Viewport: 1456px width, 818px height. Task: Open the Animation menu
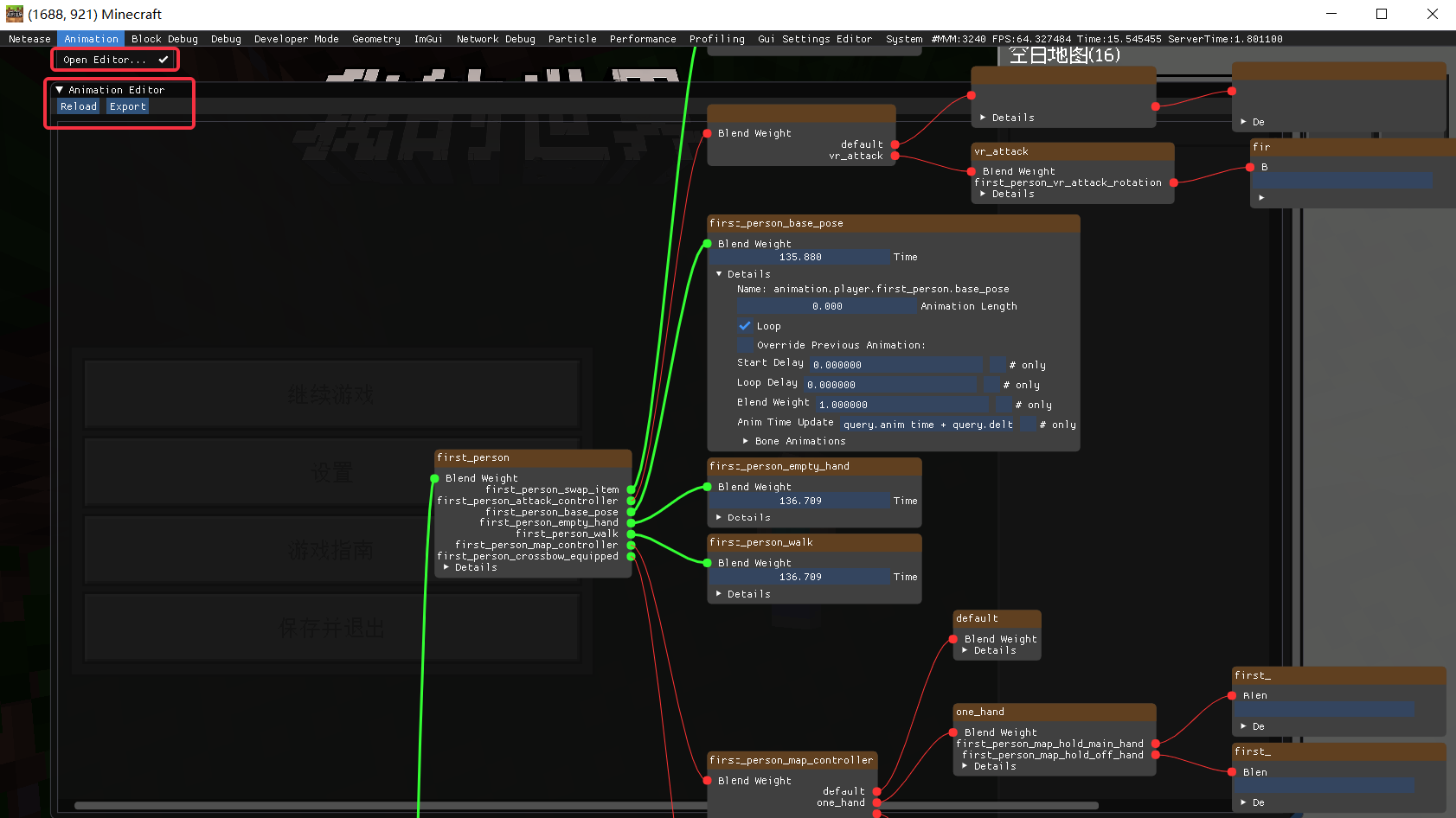91,39
